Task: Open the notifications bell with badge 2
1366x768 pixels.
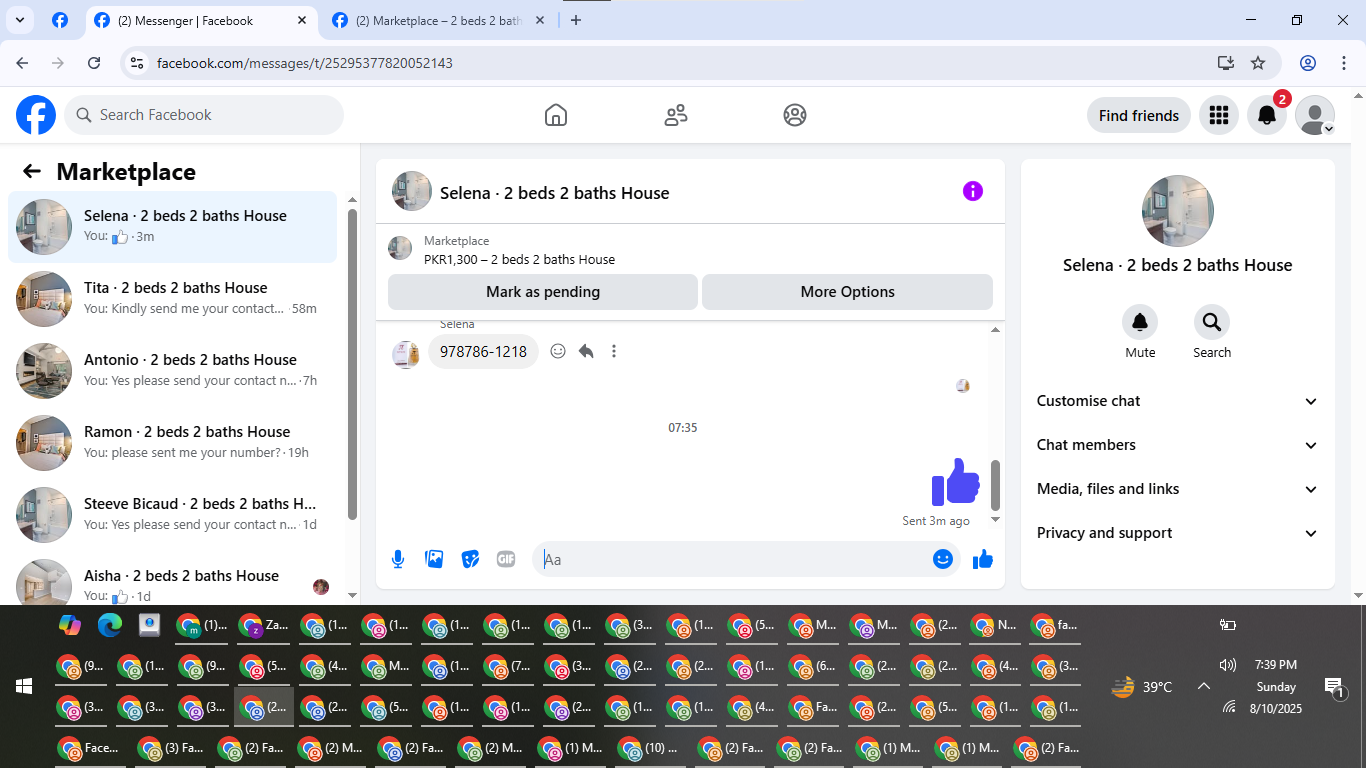Action: pos(1267,115)
